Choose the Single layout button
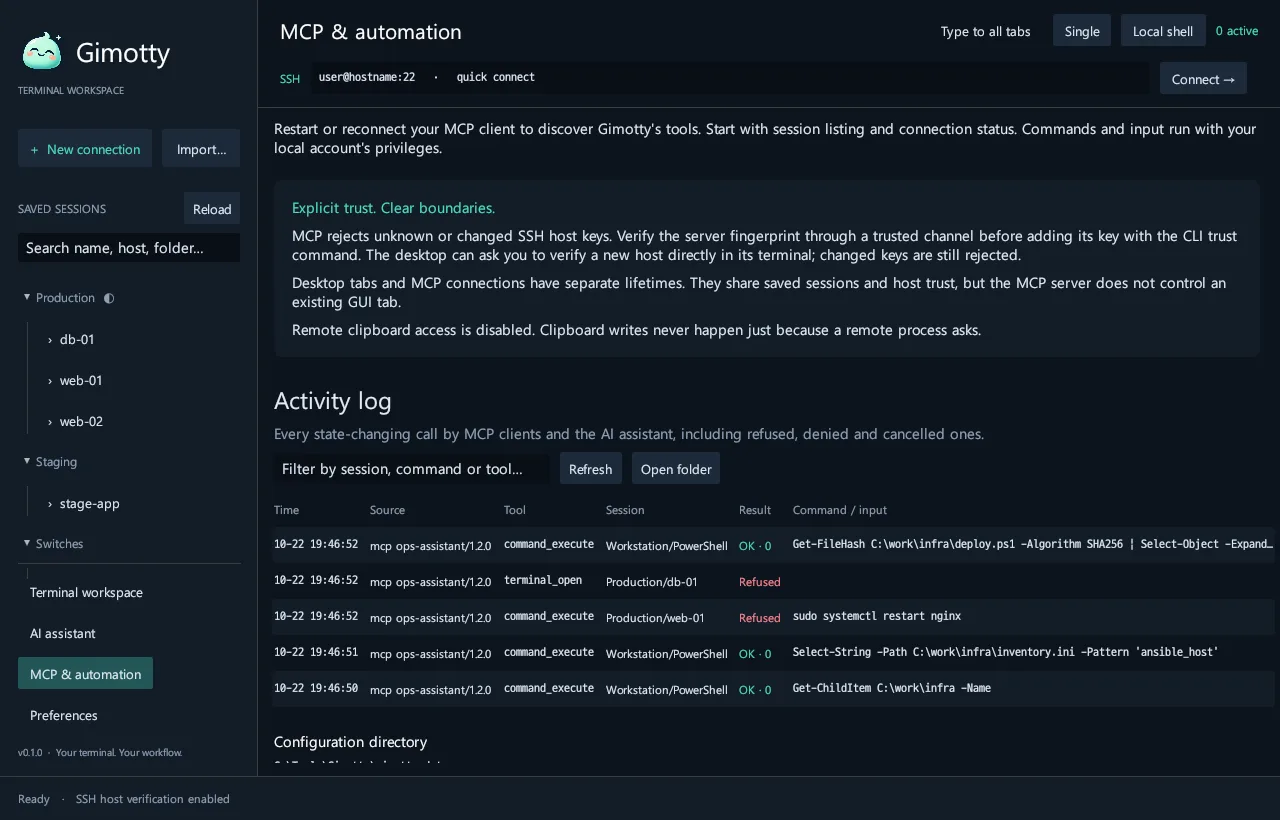Image resolution: width=1280 pixels, height=820 pixels. (x=1082, y=31)
